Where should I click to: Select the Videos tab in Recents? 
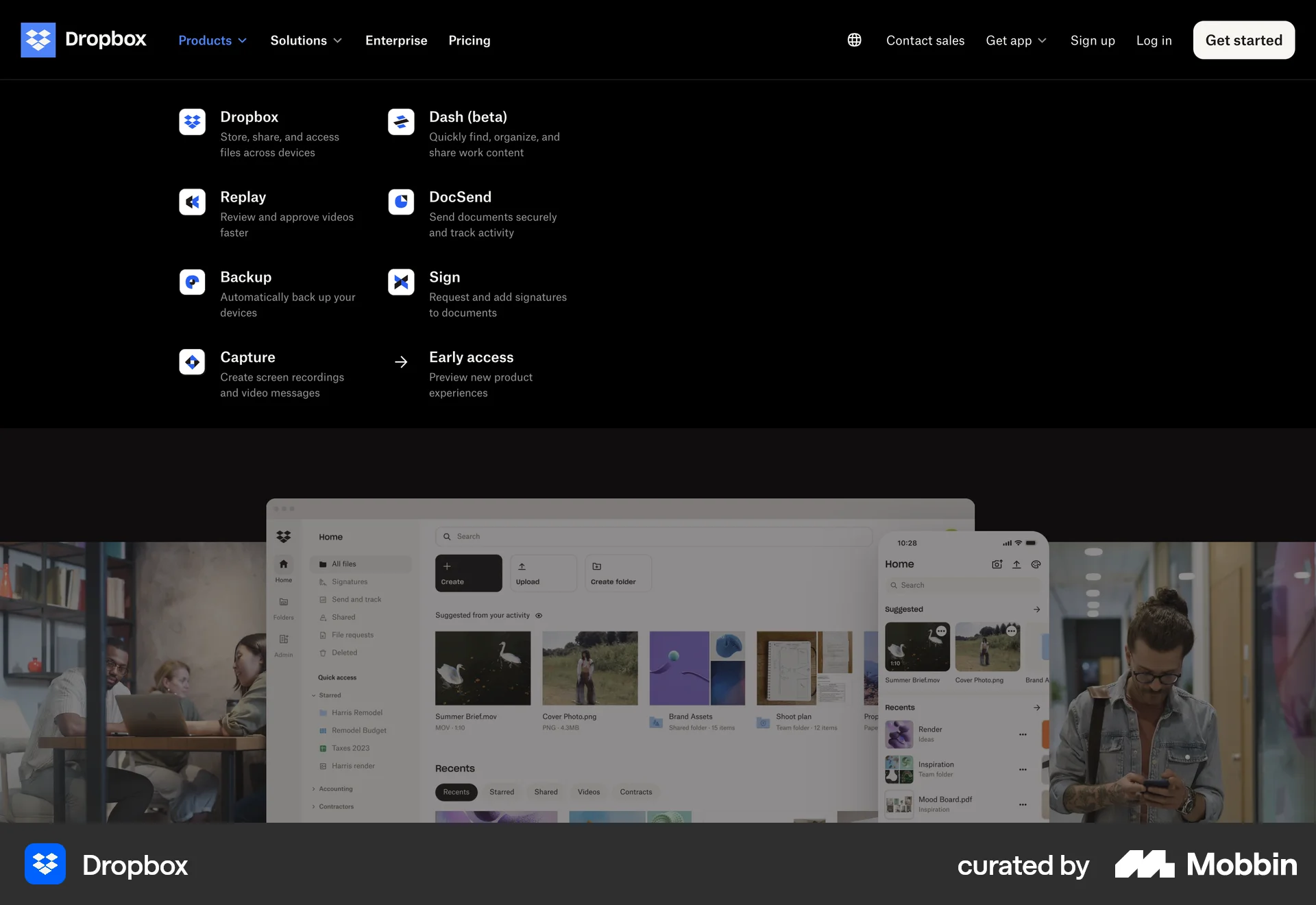point(588,792)
